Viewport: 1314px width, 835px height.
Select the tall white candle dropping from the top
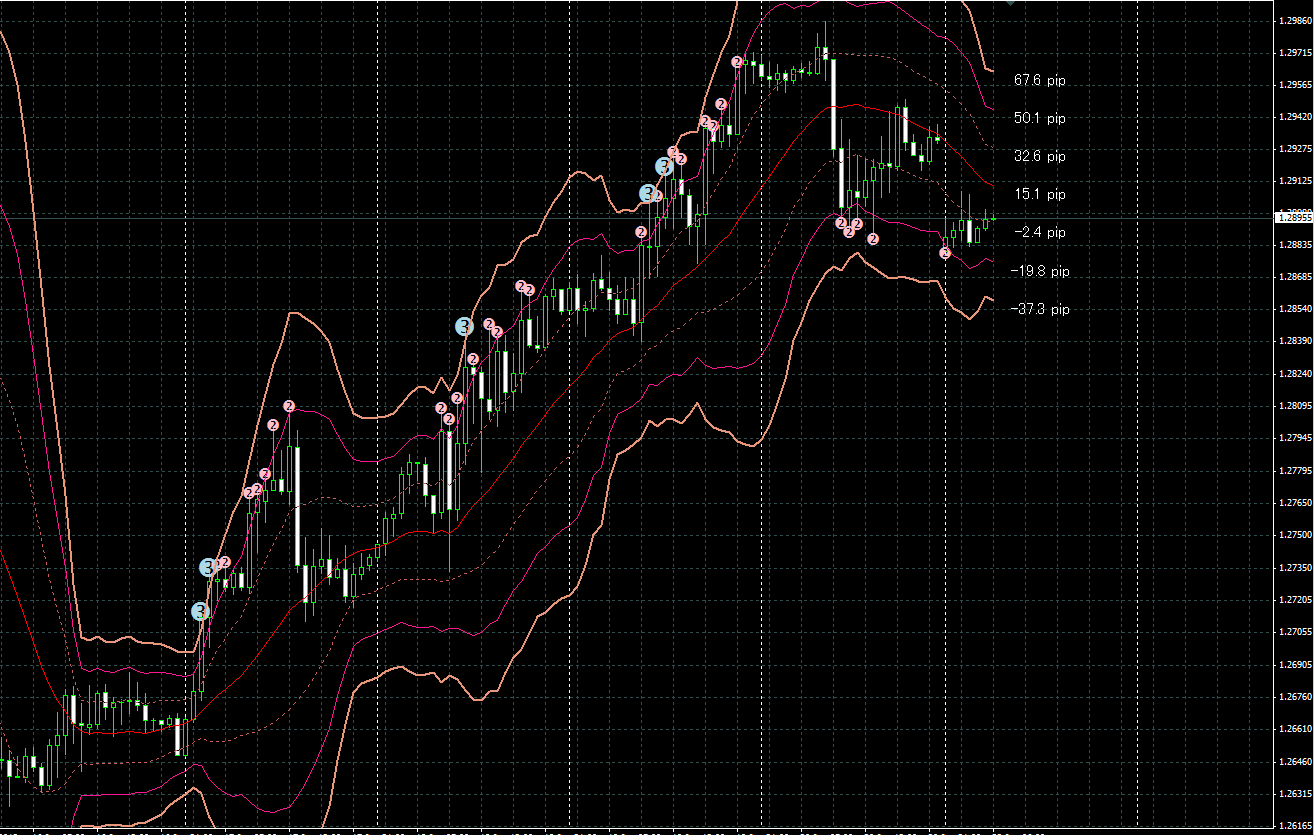832,105
